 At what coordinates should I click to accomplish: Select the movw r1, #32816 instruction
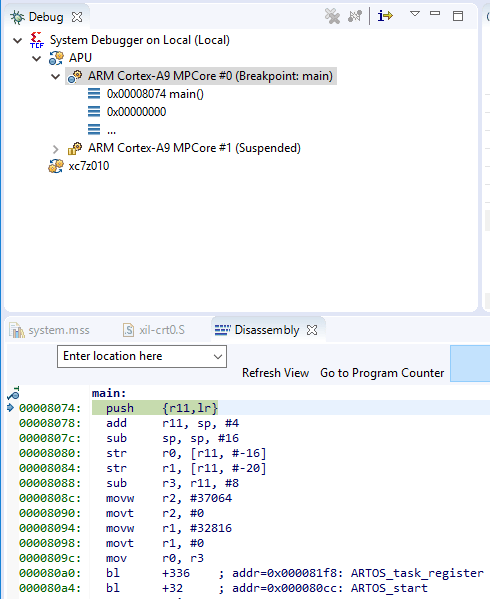(169, 528)
